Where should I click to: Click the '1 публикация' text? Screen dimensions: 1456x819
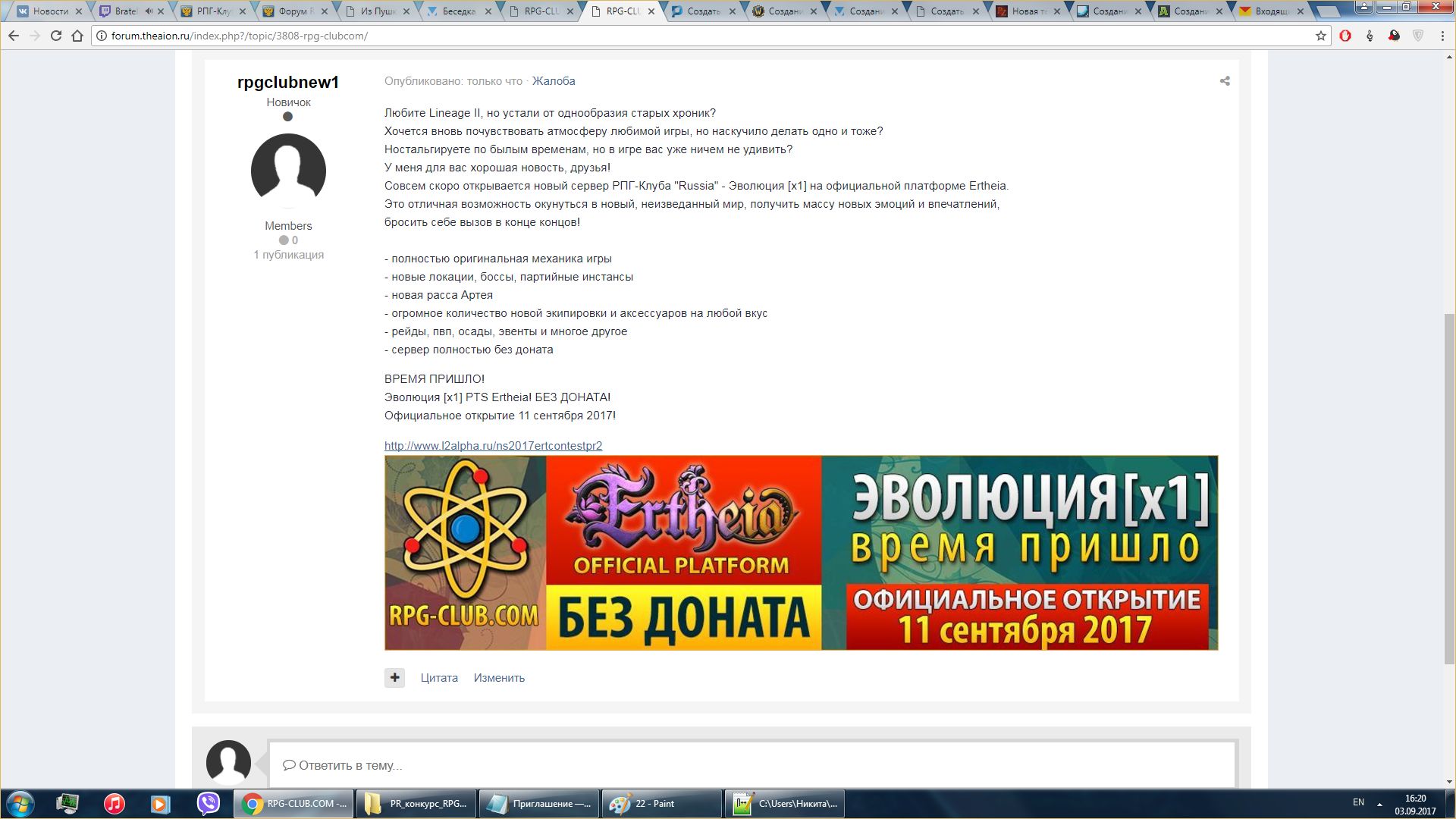pos(288,255)
